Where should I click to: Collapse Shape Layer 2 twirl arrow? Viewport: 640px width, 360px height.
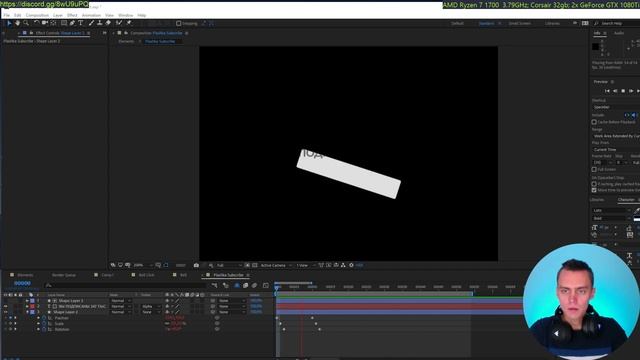tap(27, 312)
